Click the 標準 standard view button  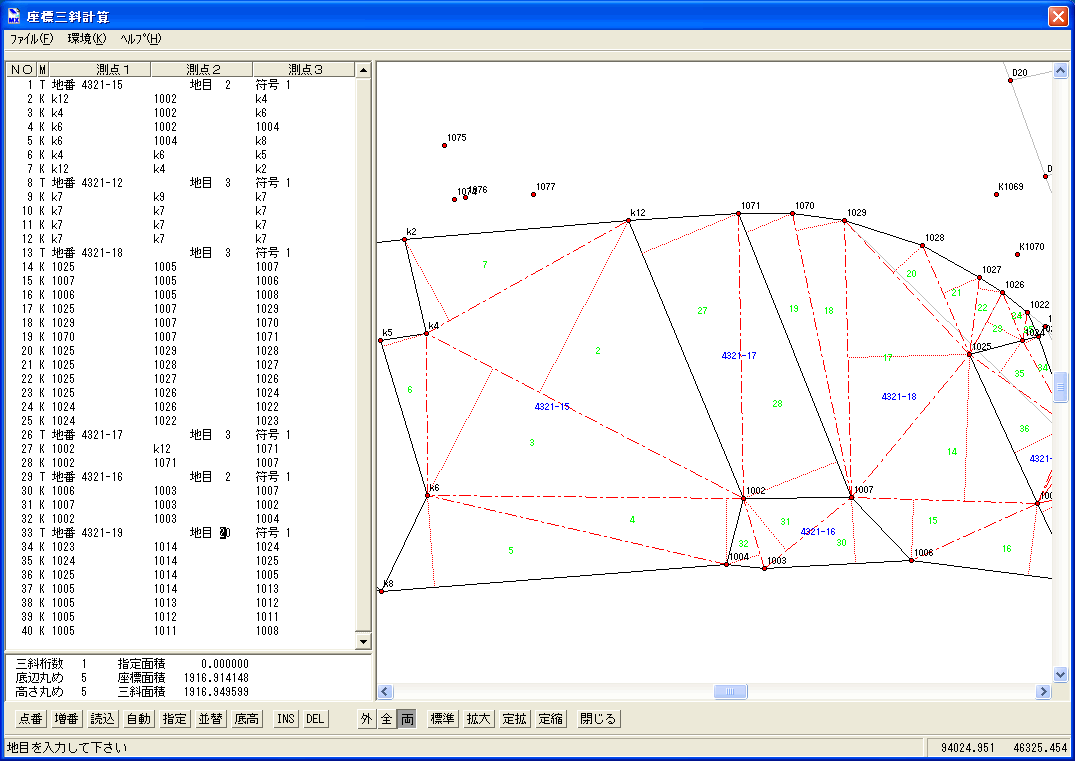(x=442, y=719)
